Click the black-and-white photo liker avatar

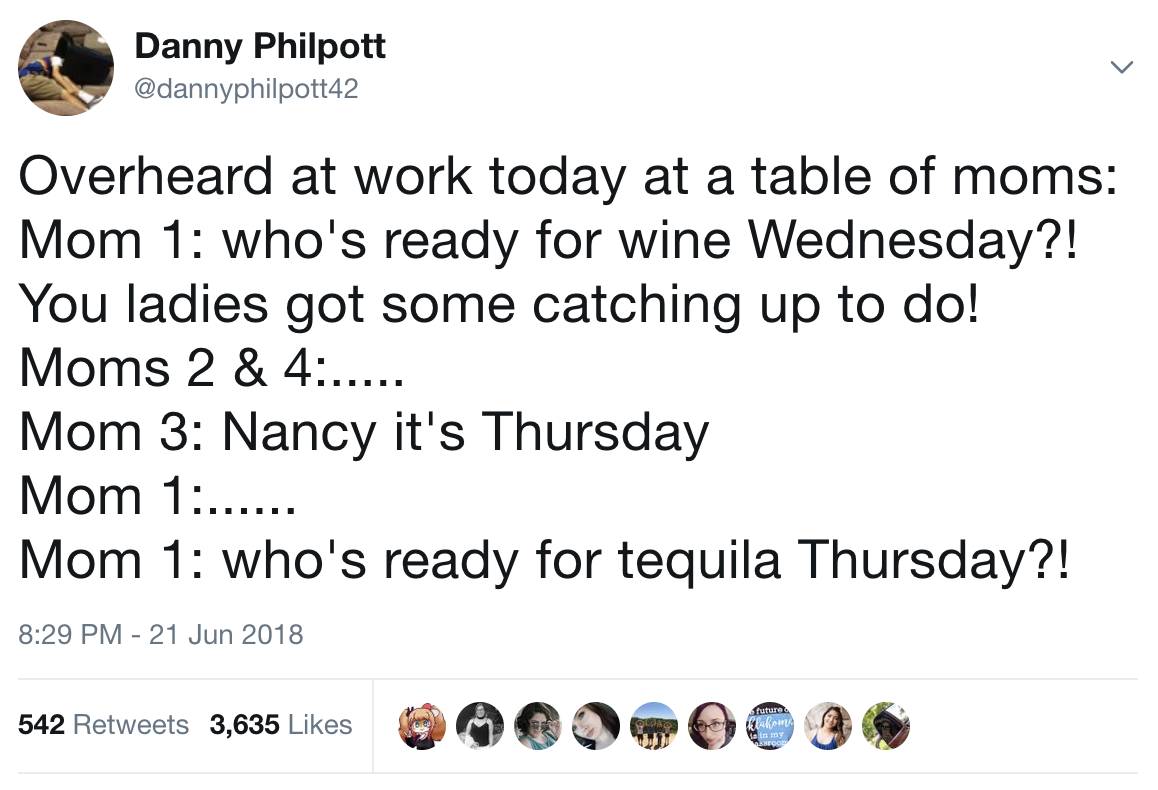480,726
